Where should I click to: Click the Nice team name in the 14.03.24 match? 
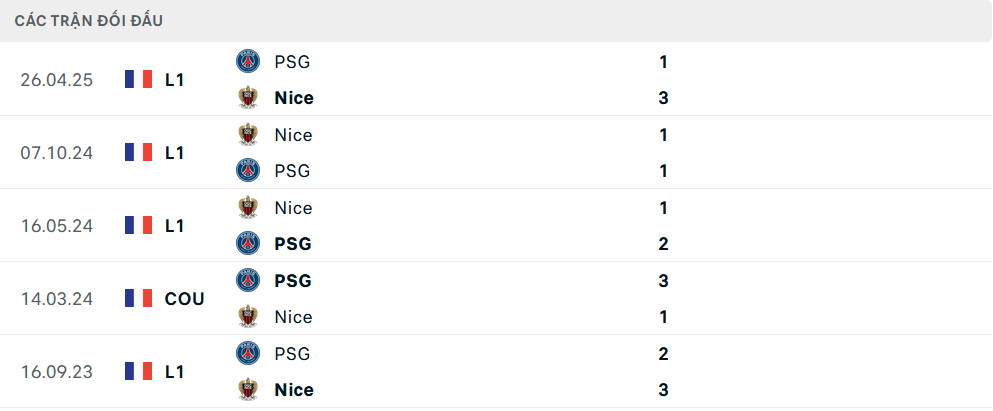(x=293, y=317)
